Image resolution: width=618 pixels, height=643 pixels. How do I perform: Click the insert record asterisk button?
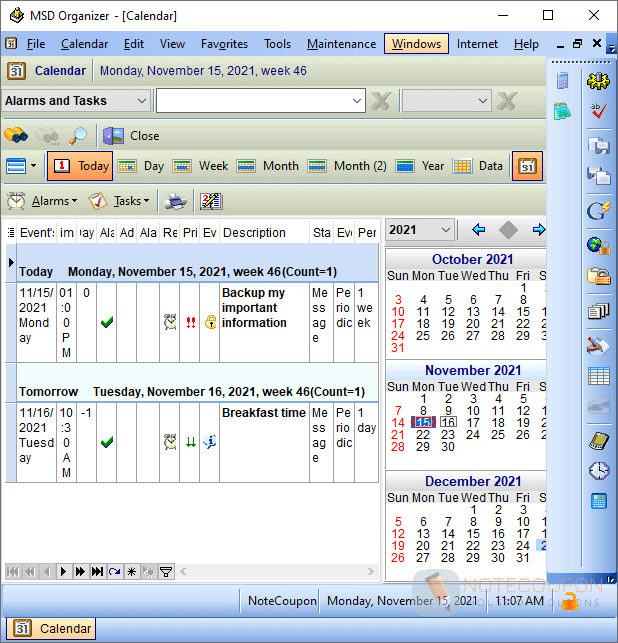click(132, 571)
